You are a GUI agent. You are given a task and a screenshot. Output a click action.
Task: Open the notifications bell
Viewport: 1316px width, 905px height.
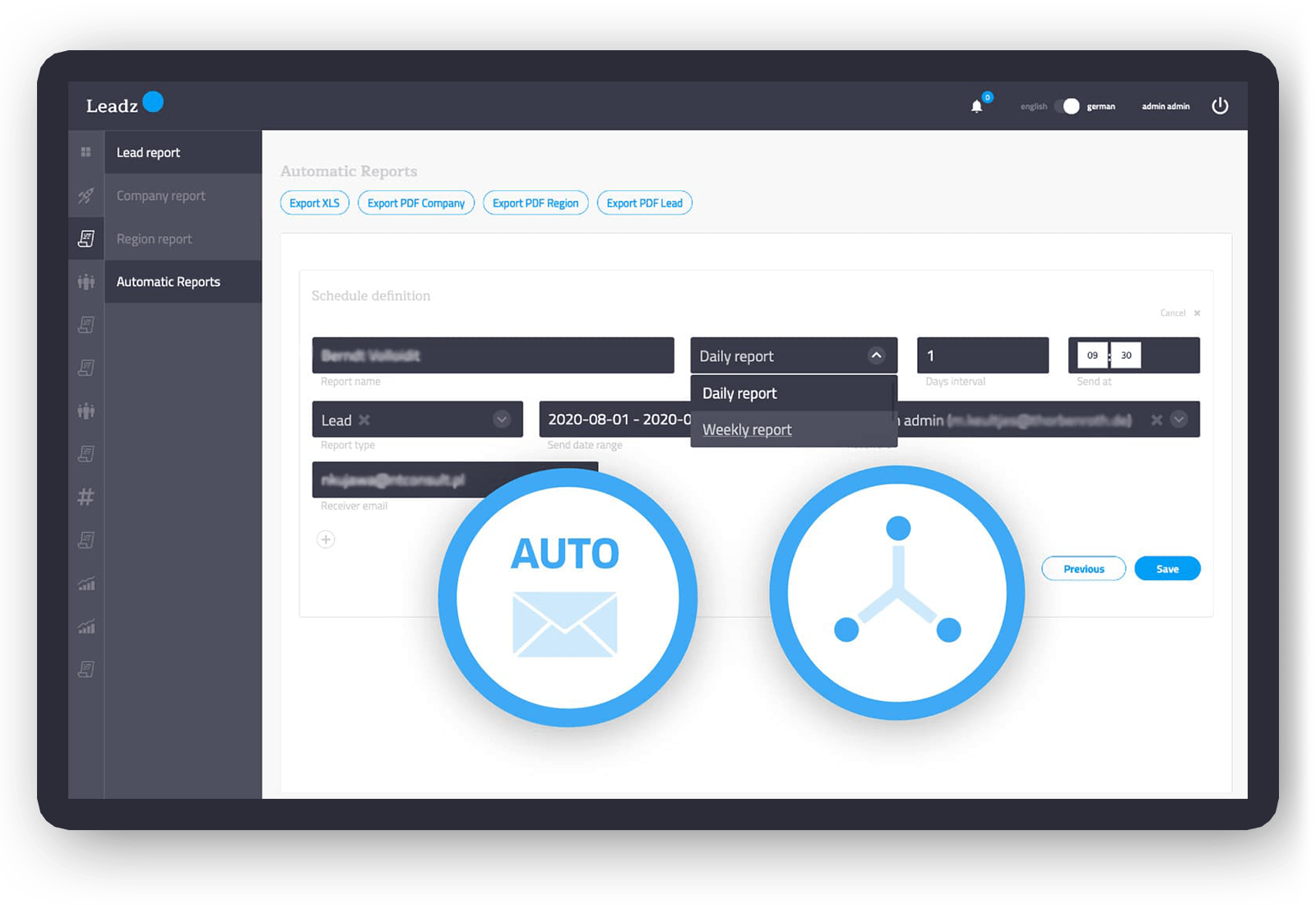[976, 106]
